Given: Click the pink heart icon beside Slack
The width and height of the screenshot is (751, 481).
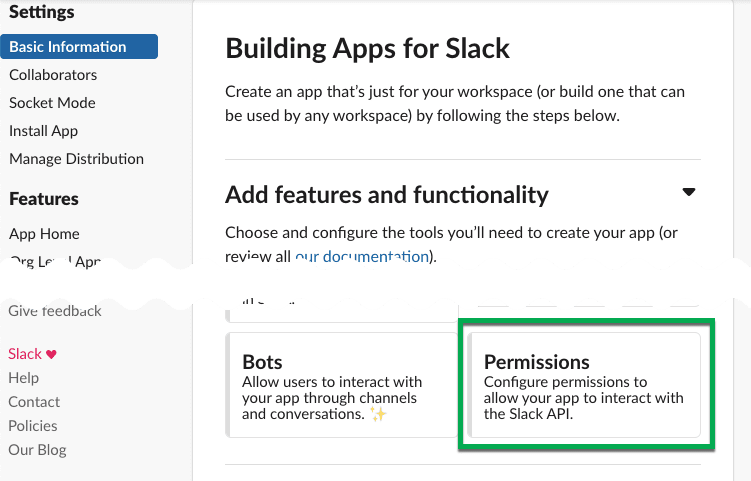Looking at the screenshot, I should [51, 355].
